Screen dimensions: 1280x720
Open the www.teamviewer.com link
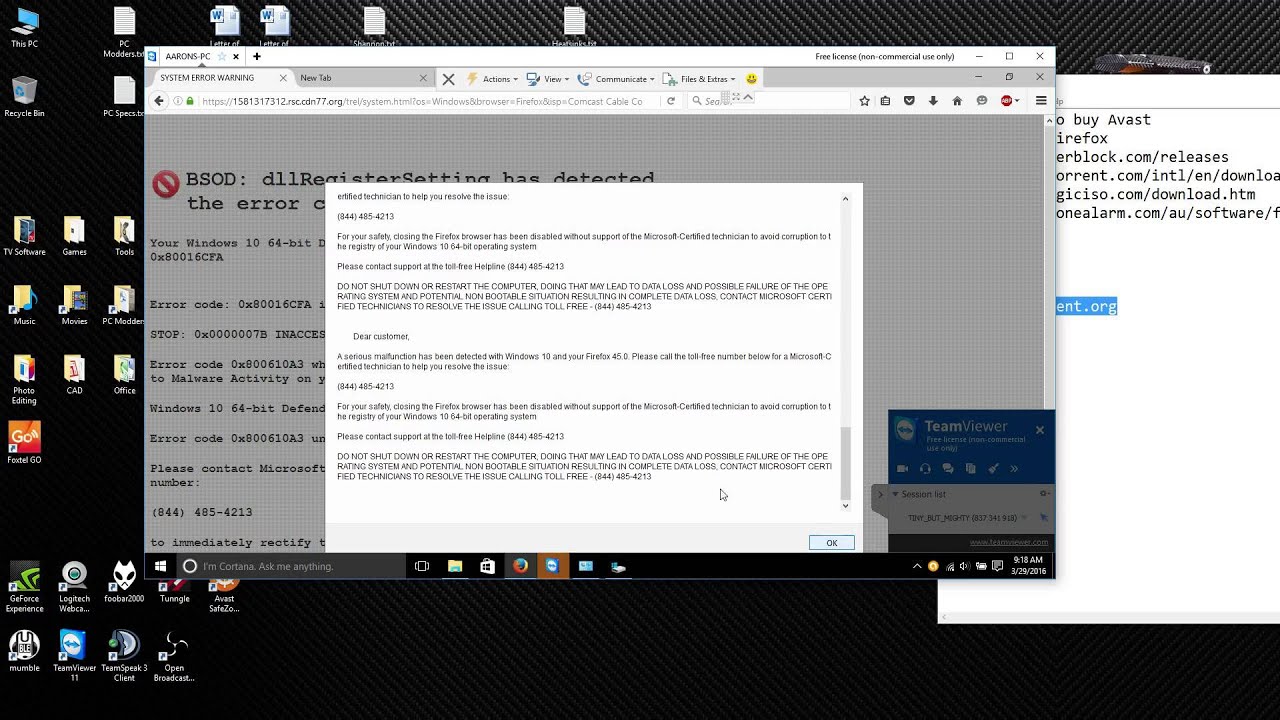tap(1009, 542)
